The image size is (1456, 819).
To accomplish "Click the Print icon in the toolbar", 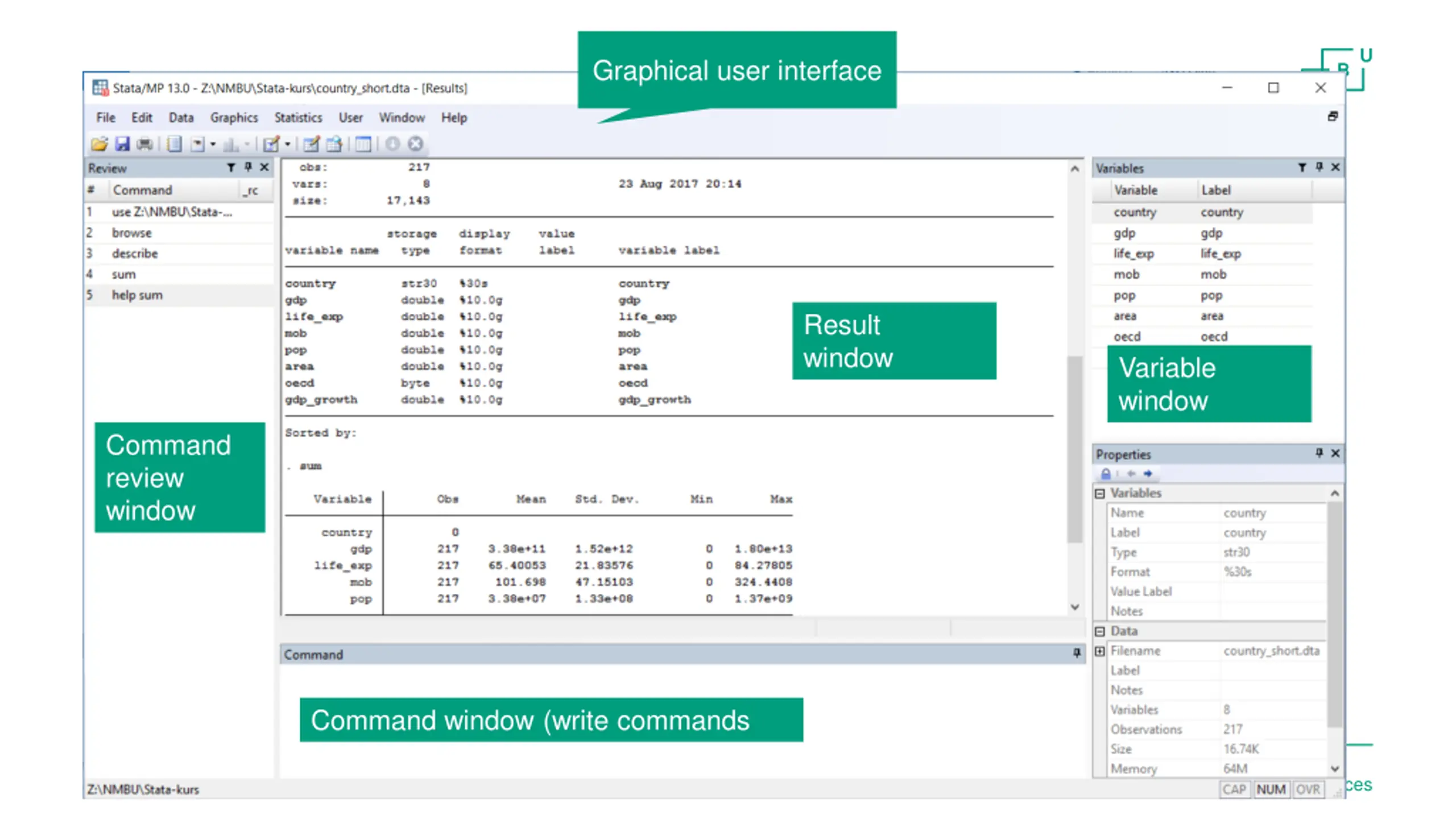I will (x=145, y=144).
